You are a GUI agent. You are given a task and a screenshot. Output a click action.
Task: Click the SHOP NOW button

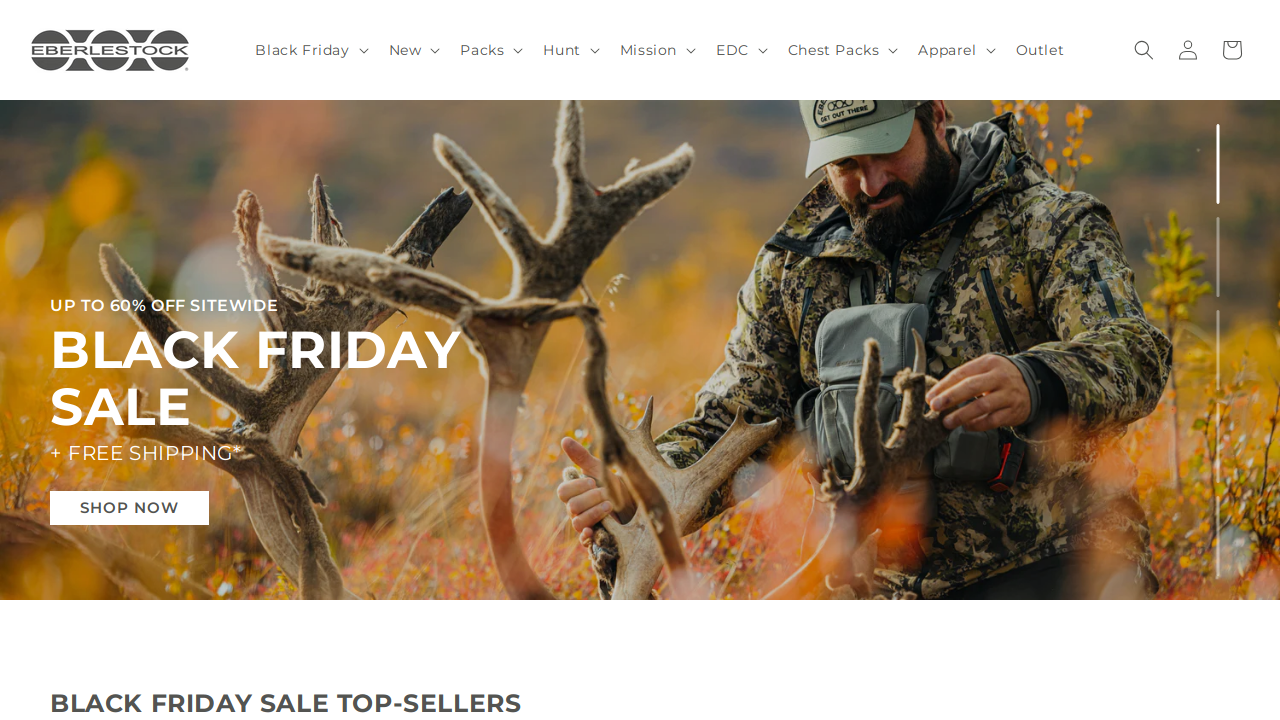pyautogui.click(x=129, y=508)
